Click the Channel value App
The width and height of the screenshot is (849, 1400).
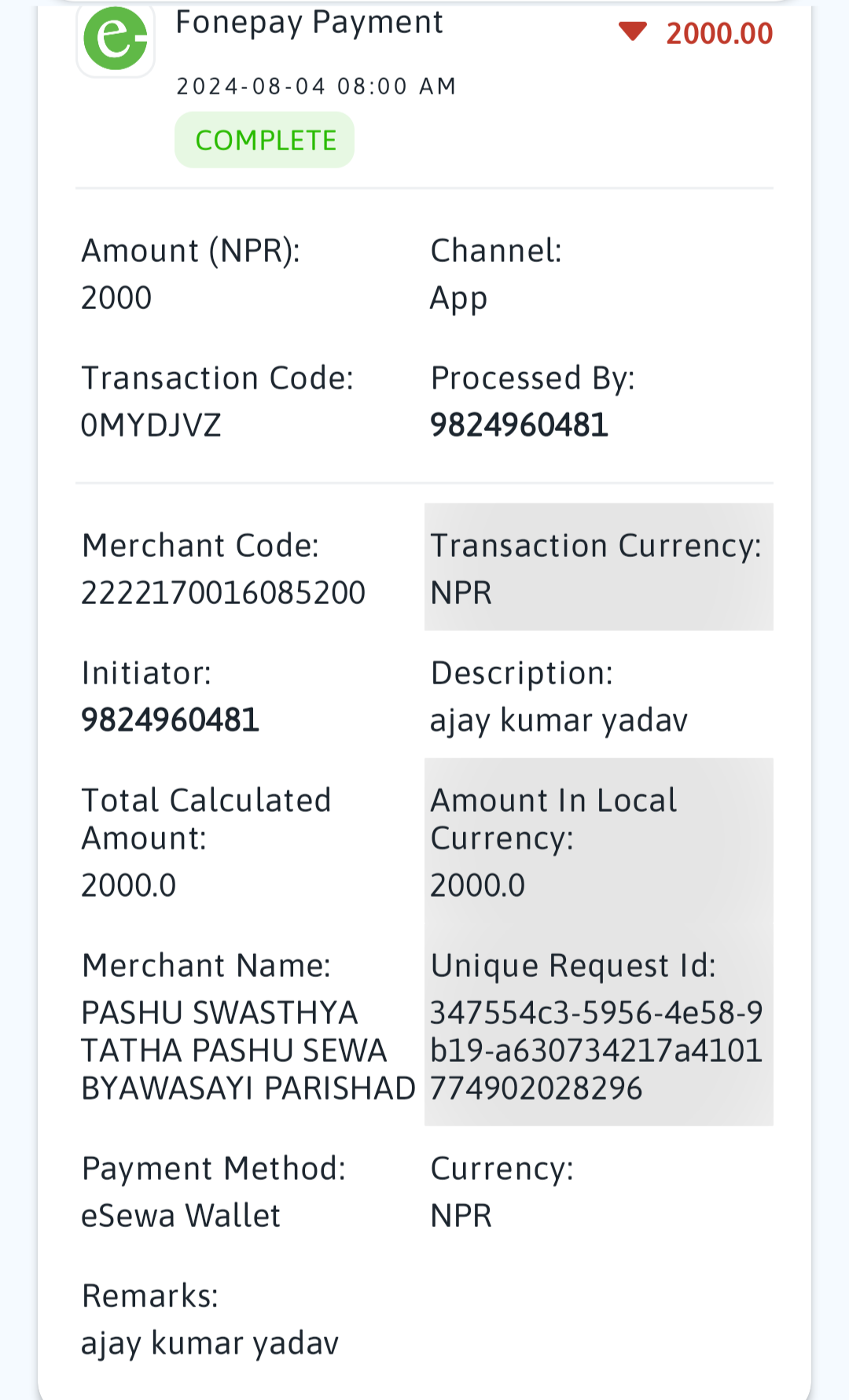458,300
